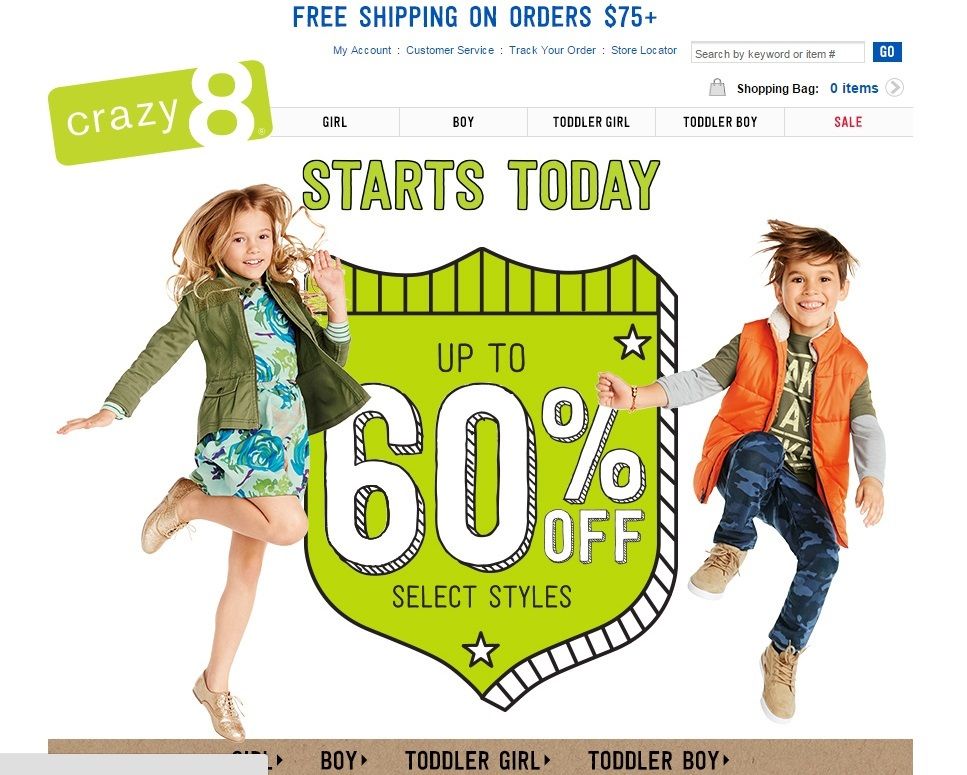Open the shopping bag icon
Viewport: 967px width, 775px height.
717,88
